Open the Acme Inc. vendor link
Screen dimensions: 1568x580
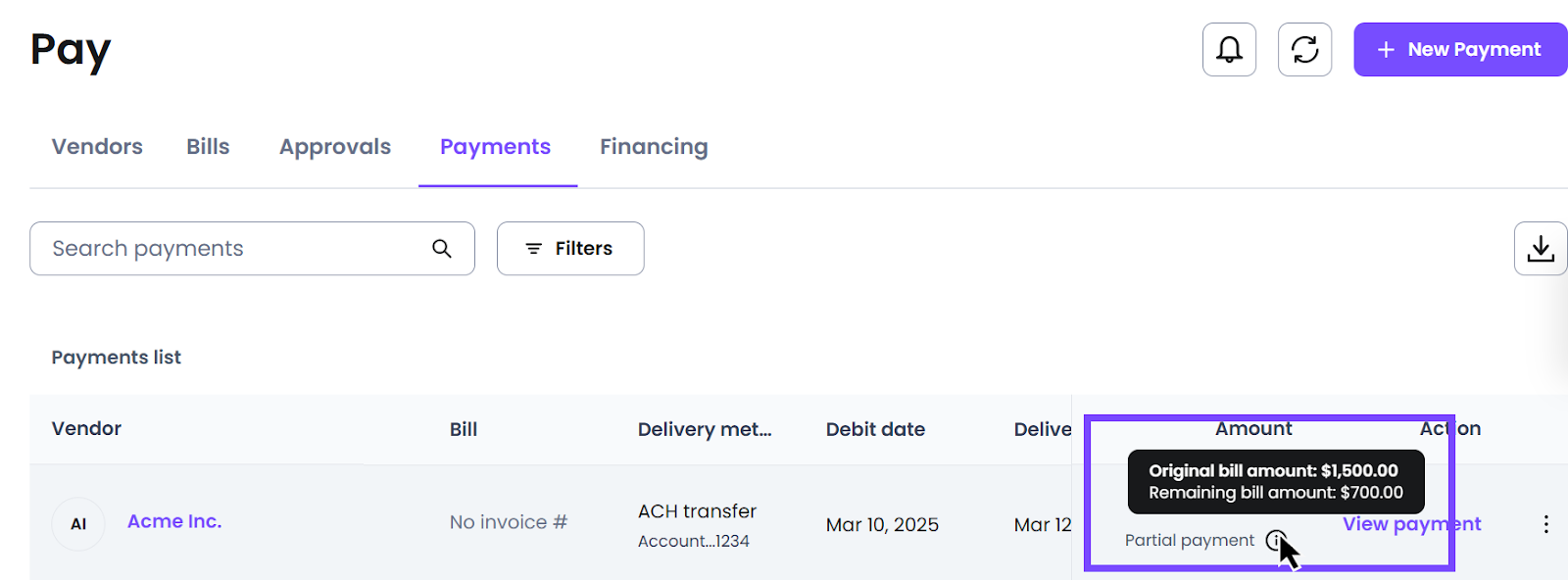point(174,521)
